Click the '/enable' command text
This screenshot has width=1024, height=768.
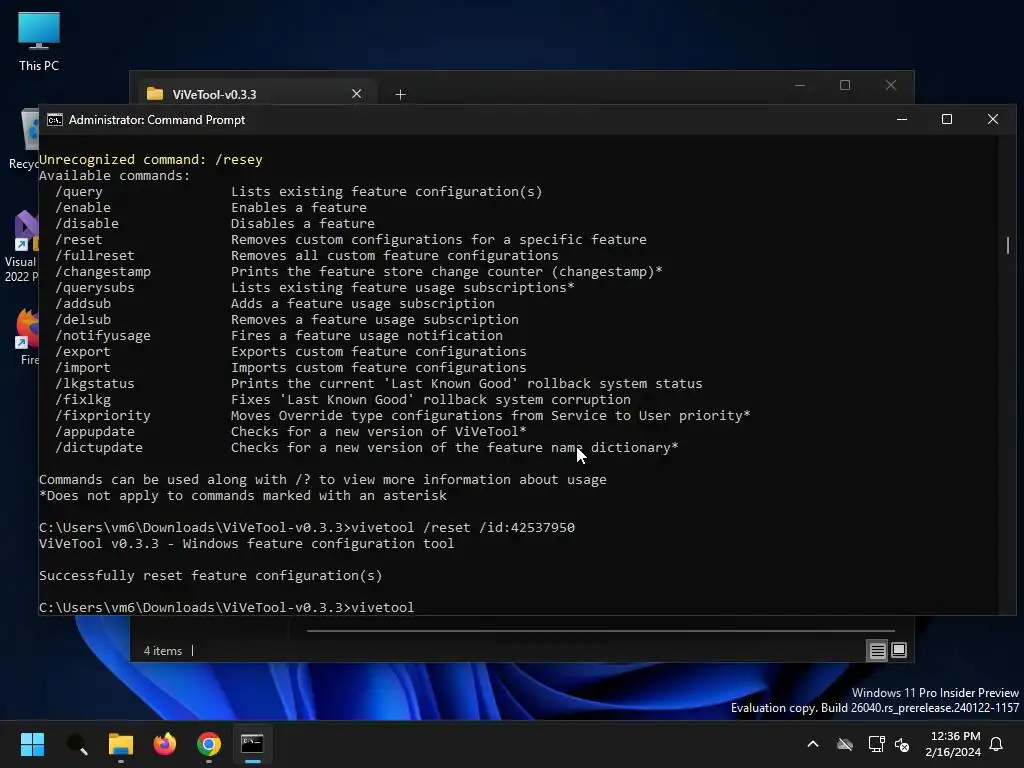pyautogui.click(x=83, y=208)
